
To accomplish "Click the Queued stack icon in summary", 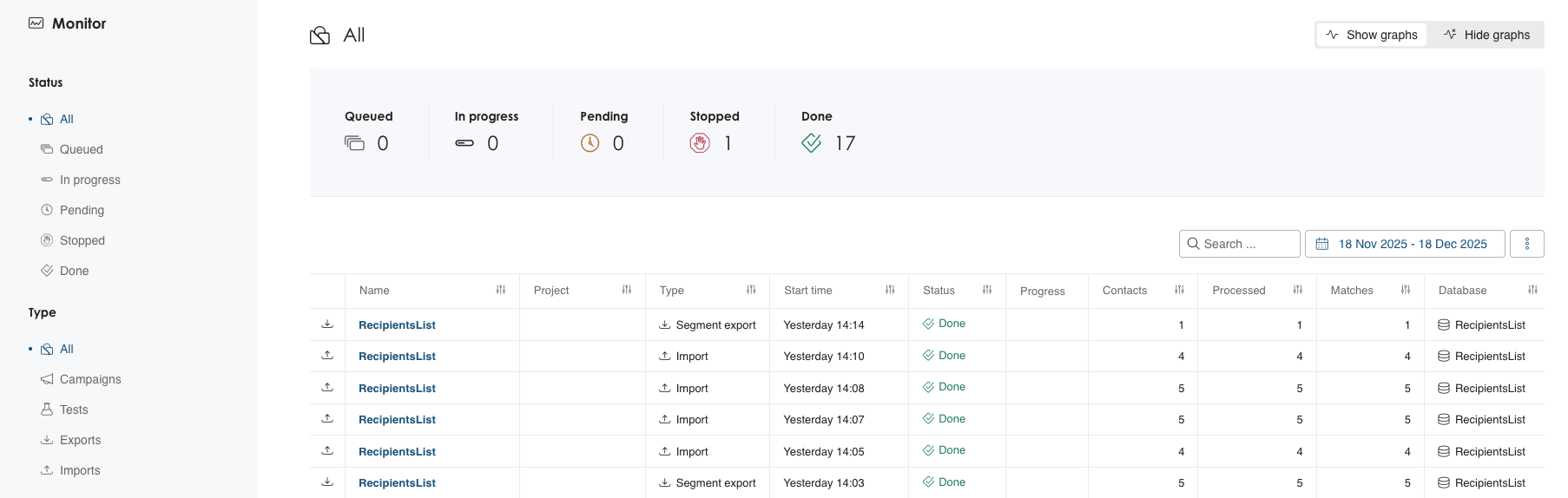I will coord(354,143).
